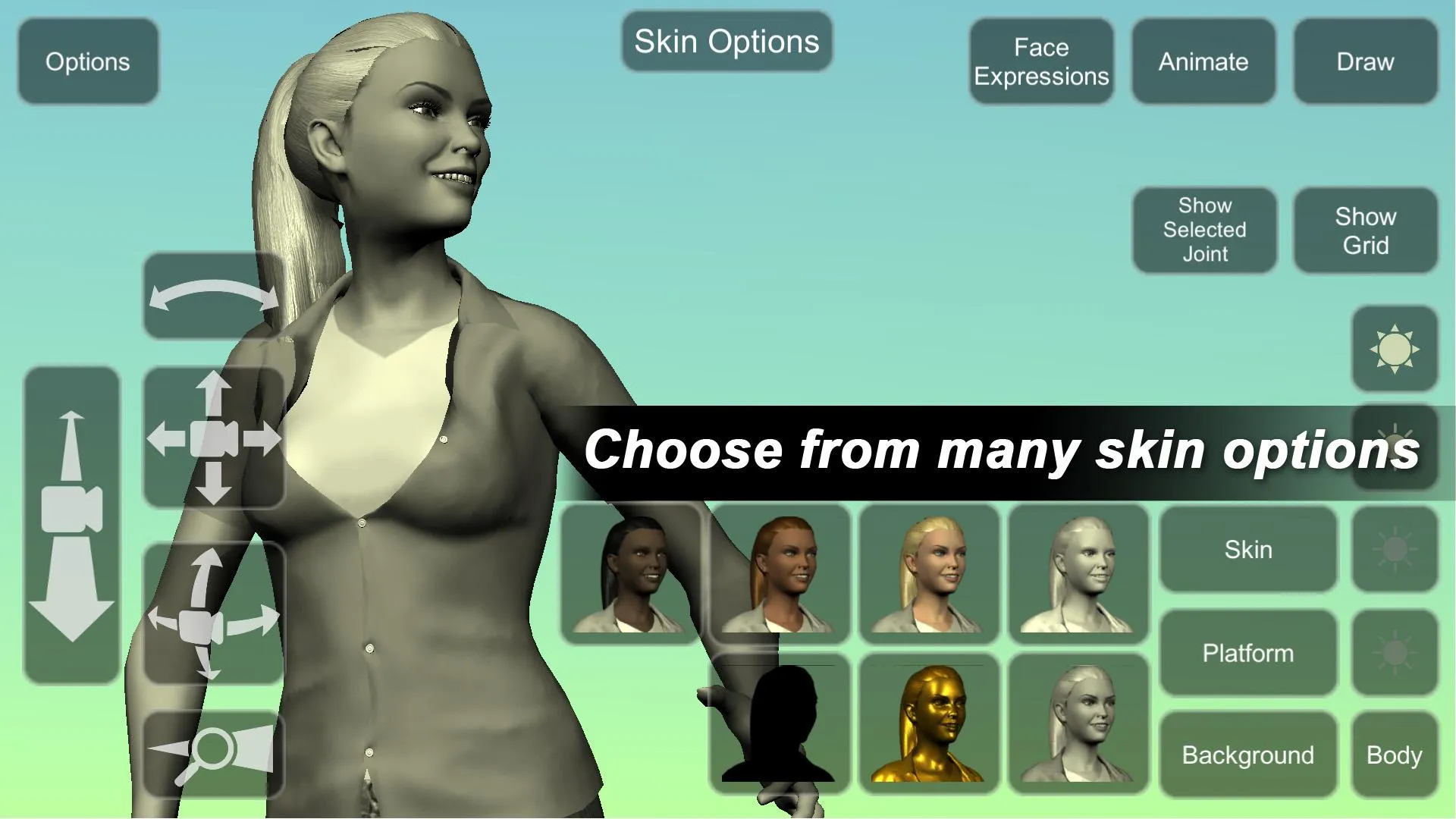The height and width of the screenshot is (819, 1456).
Task: Click the sun brightness icon
Action: tap(1395, 349)
